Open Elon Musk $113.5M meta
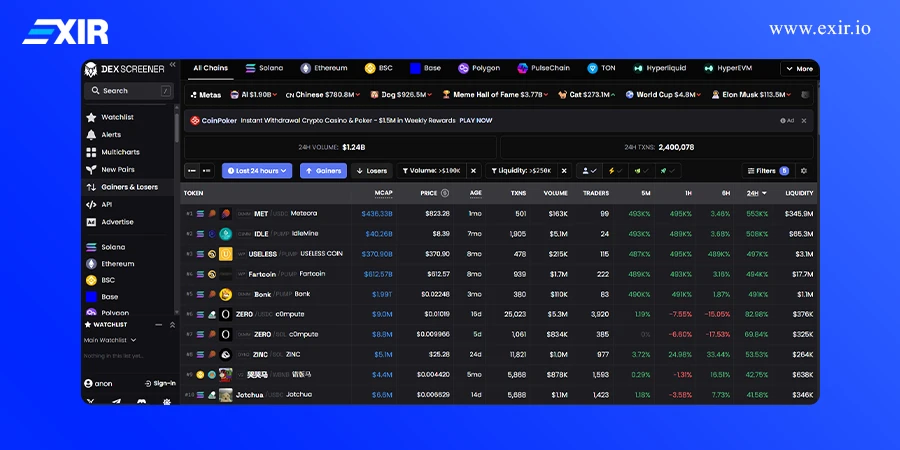The image size is (900, 450). [x=751, y=95]
